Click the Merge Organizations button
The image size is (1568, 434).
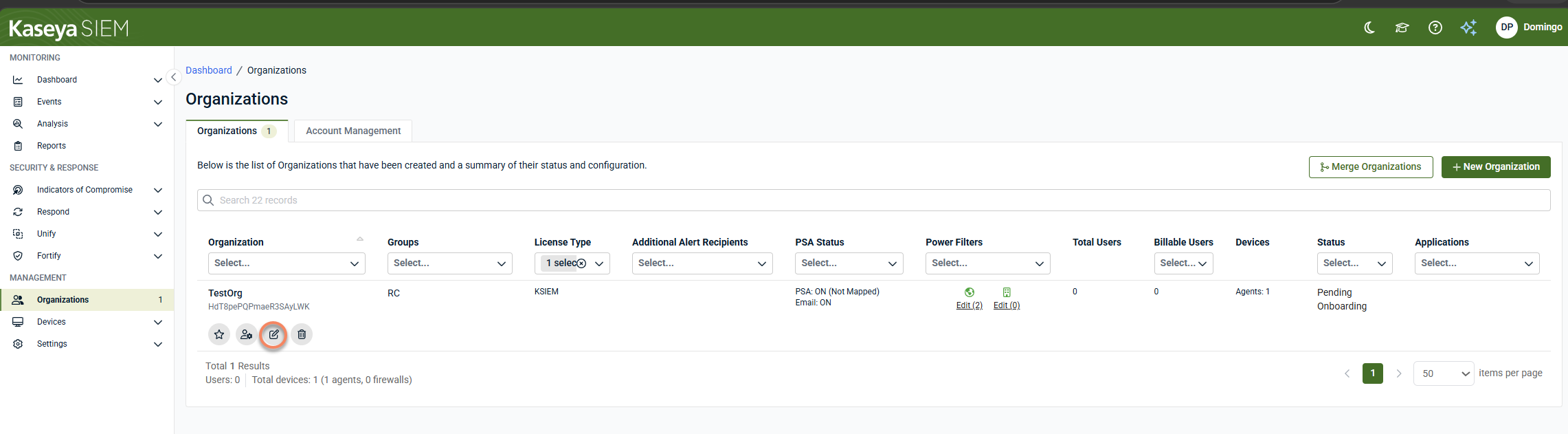coord(1371,167)
